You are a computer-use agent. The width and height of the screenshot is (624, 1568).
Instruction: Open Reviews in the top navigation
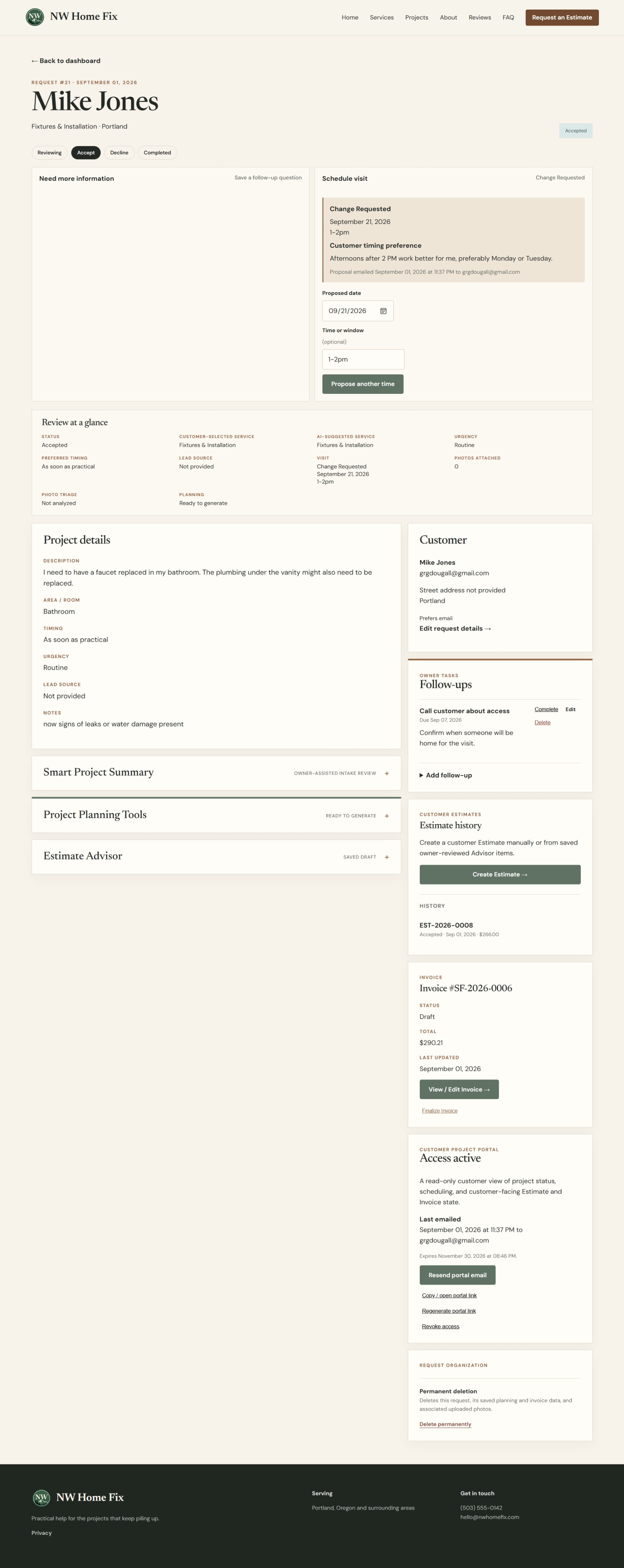pyautogui.click(x=480, y=18)
